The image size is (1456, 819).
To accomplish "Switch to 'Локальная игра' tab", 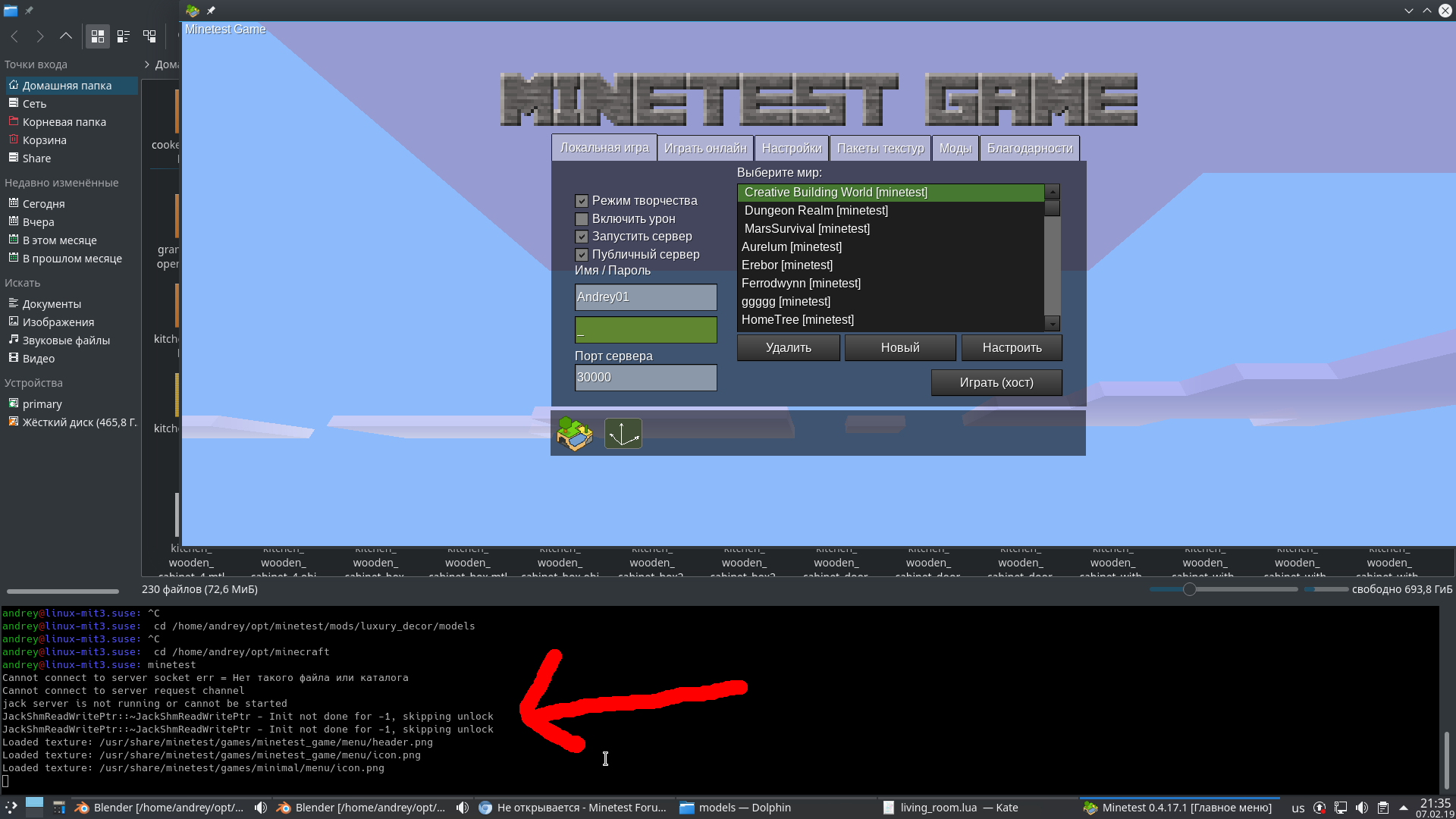I will point(604,148).
